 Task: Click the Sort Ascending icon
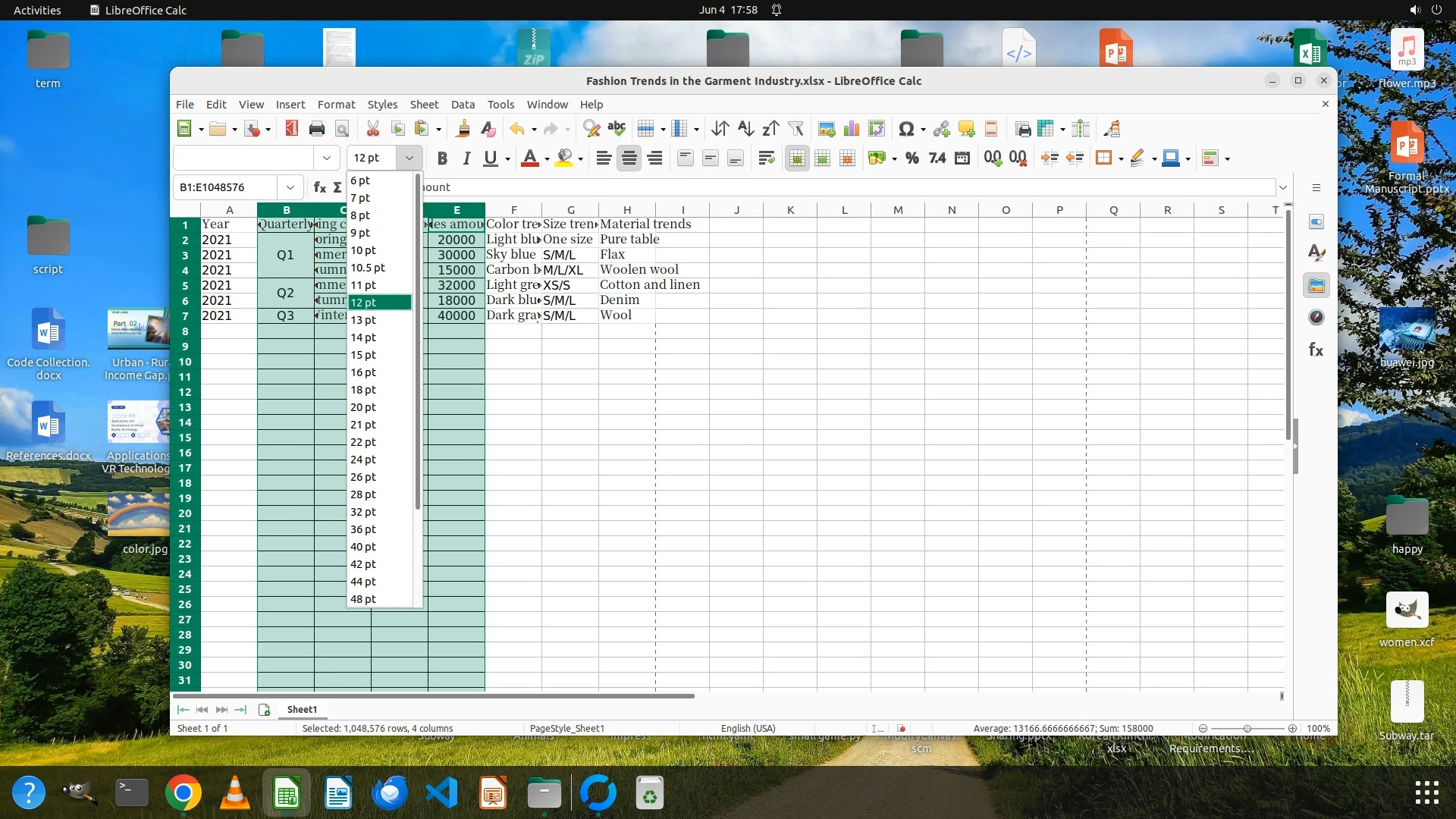745,129
